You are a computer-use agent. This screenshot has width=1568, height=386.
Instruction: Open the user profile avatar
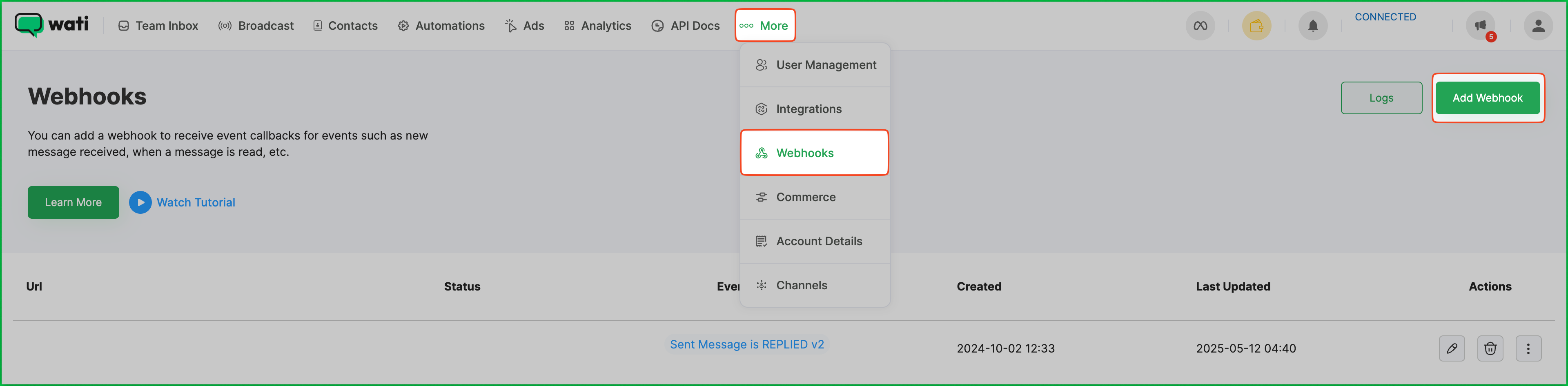pyautogui.click(x=1537, y=26)
